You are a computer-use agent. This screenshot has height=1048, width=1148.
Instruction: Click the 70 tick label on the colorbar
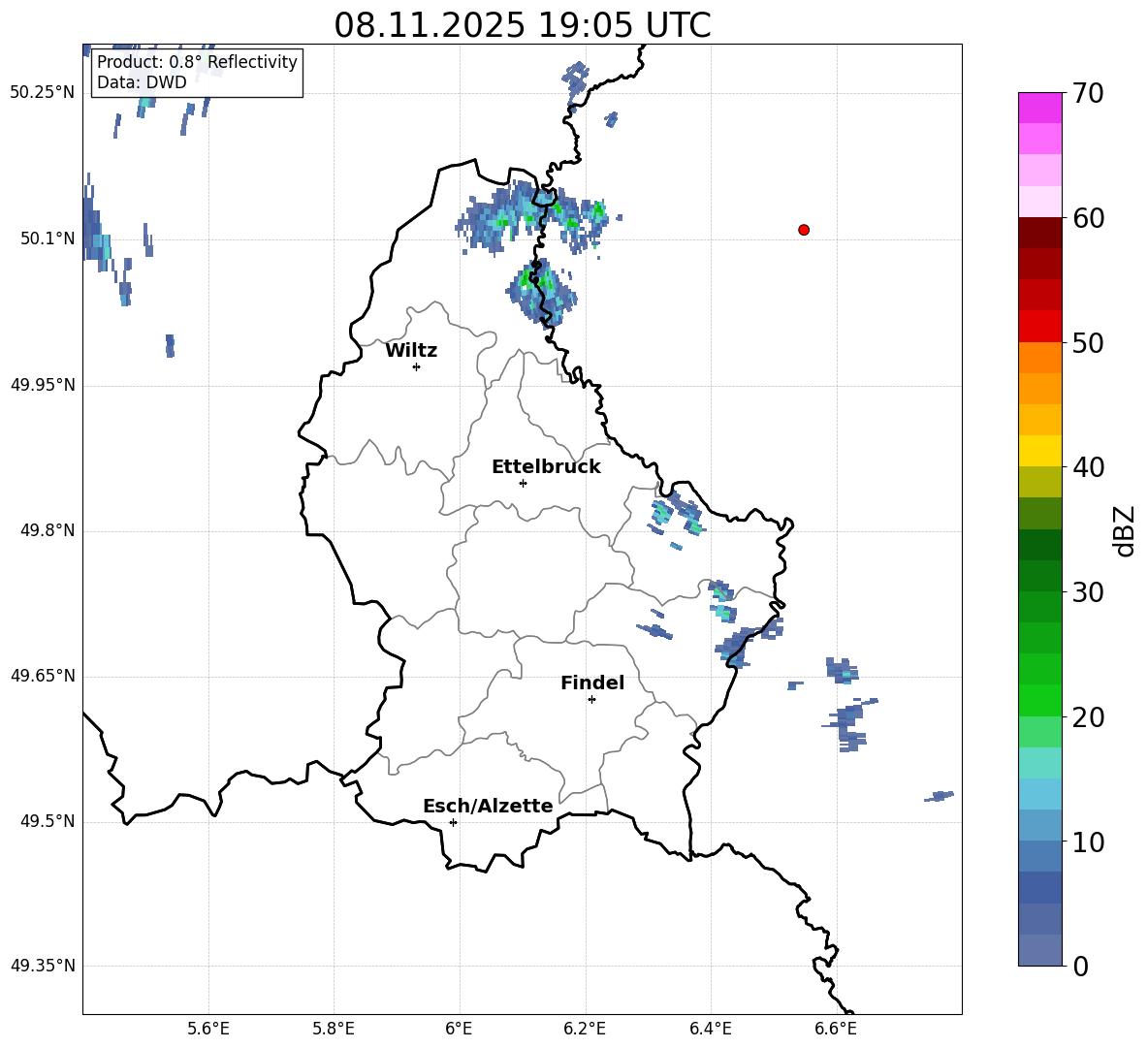(1088, 94)
